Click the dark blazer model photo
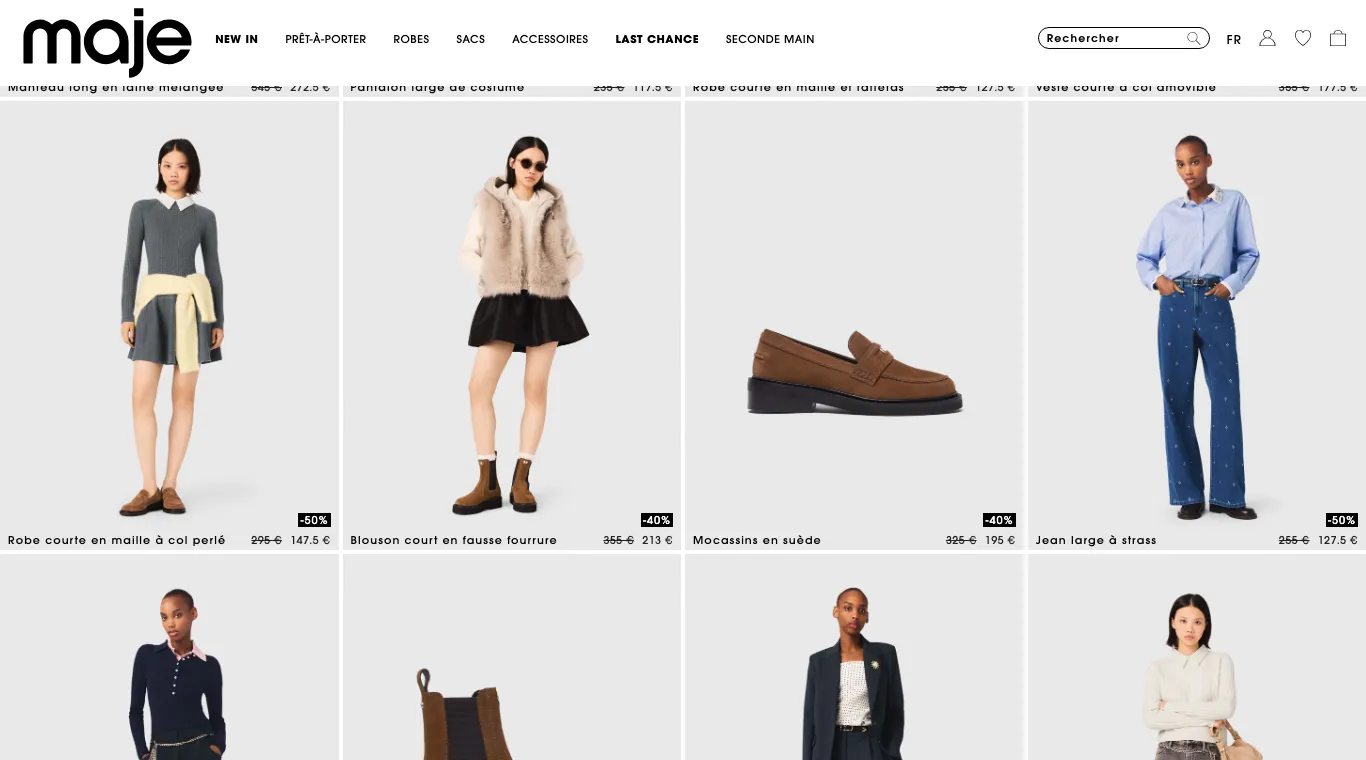Screen dimensions: 1366x760 854,657
